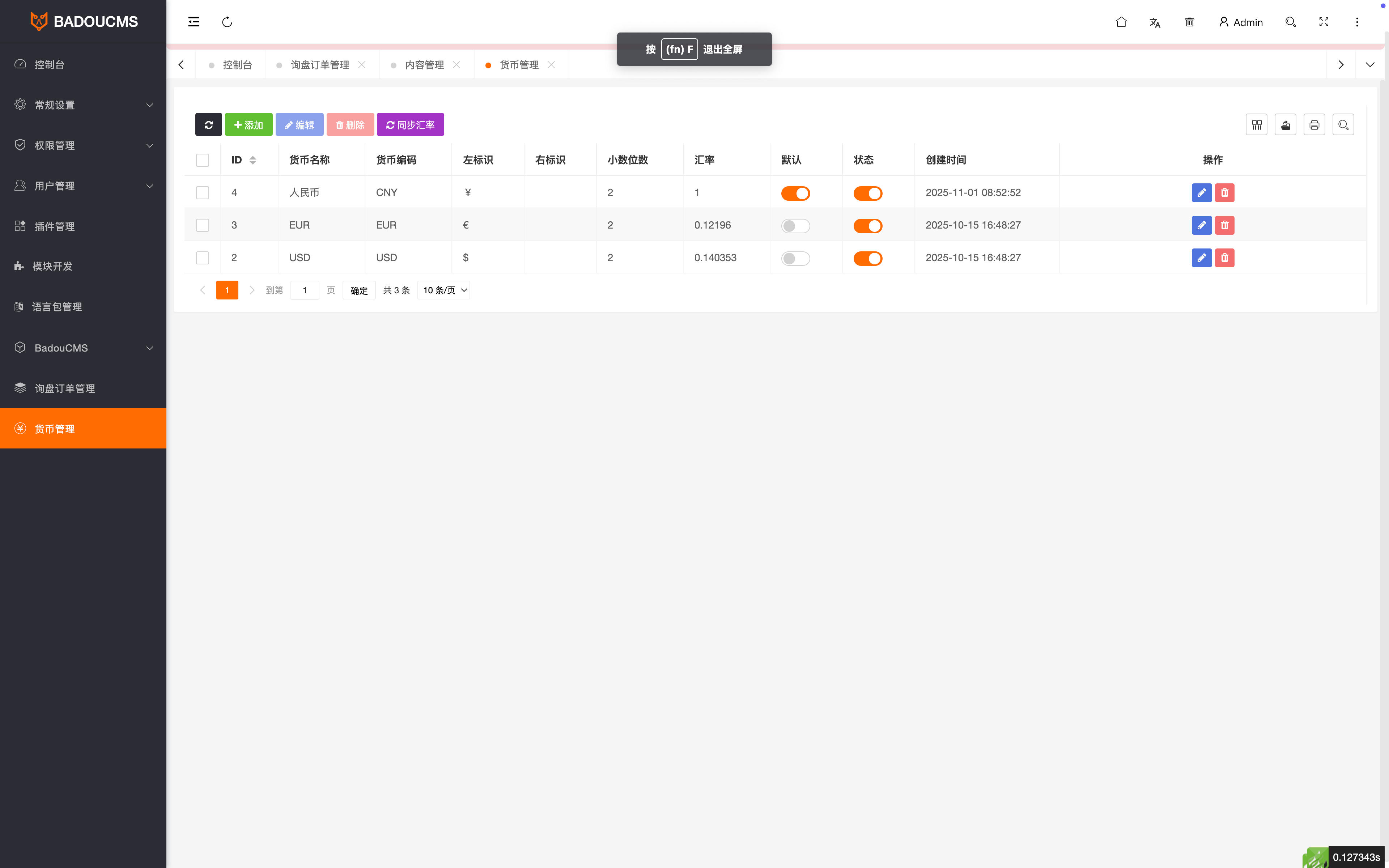Disable the status toggle for USD
The height and width of the screenshot is (868, 1389).
[867, 258]
